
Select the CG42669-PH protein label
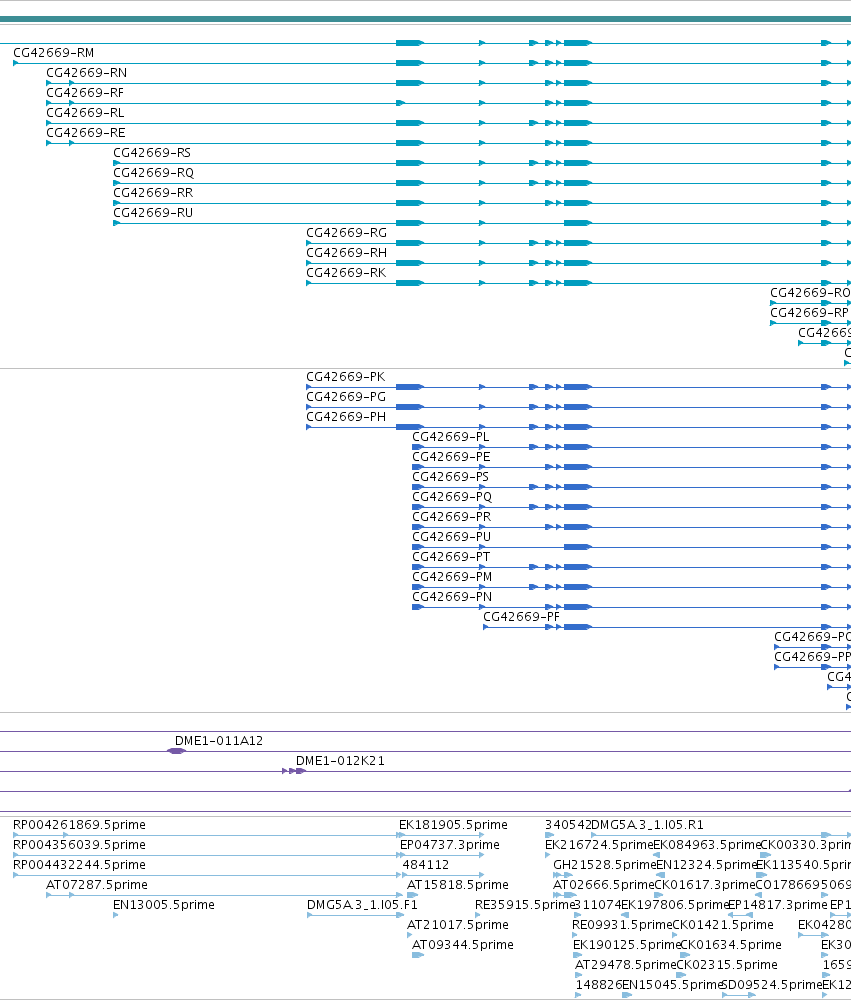pos(346,416)
